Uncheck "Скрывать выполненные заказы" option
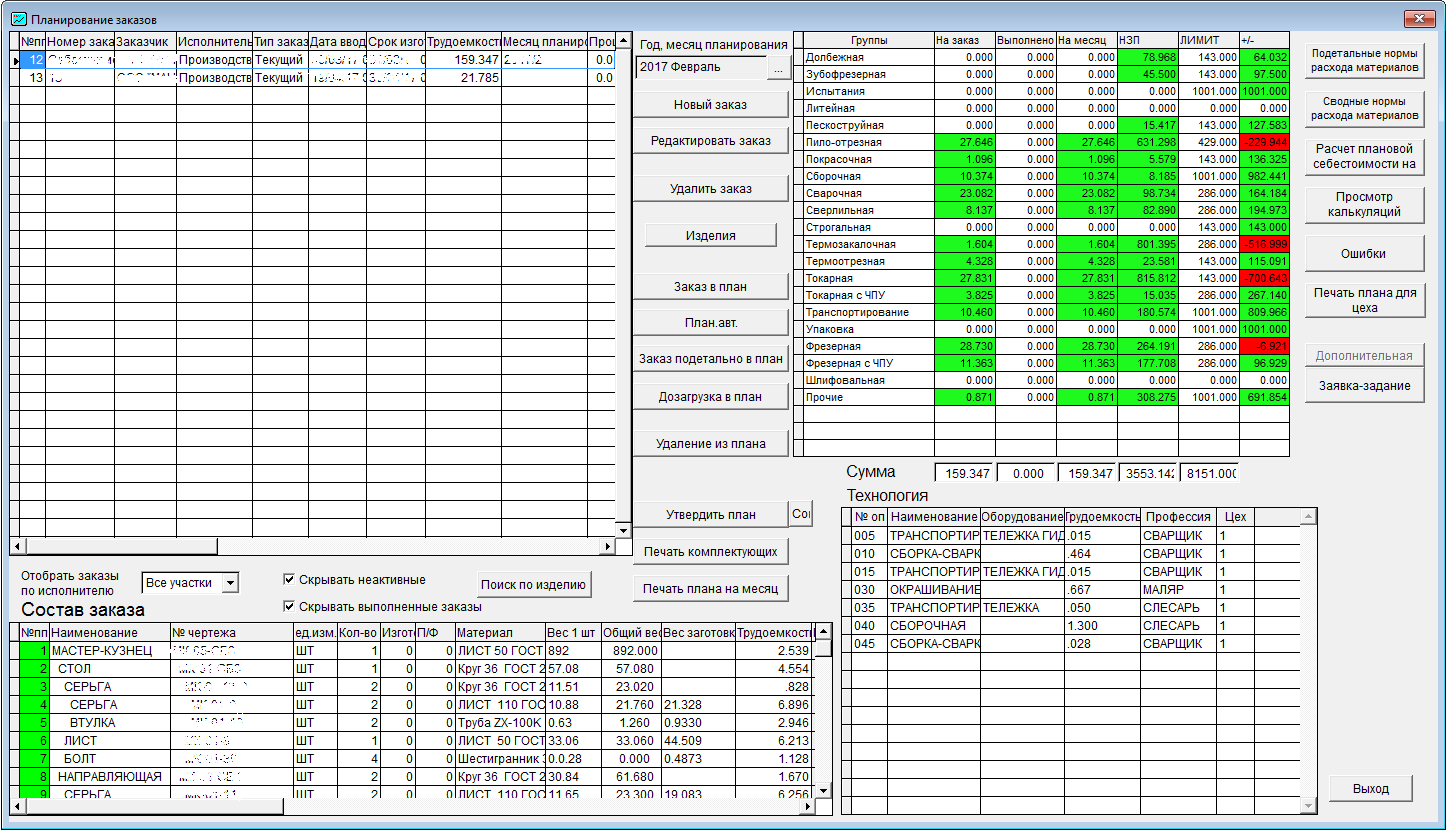Image resolution: width=1447 pixels, height=830 pixels. click(x=289, y=606)
